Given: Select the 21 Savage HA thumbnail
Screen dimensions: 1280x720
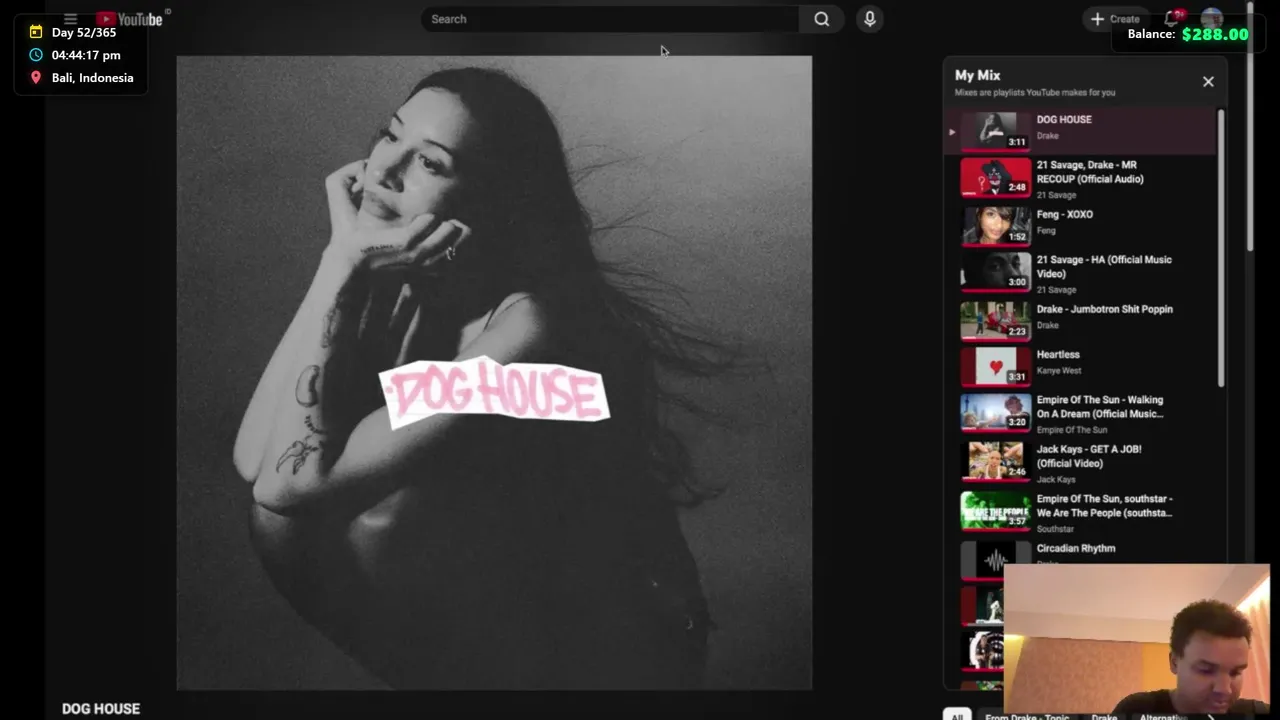Looking at the screenshot, I should click(995, 271).
